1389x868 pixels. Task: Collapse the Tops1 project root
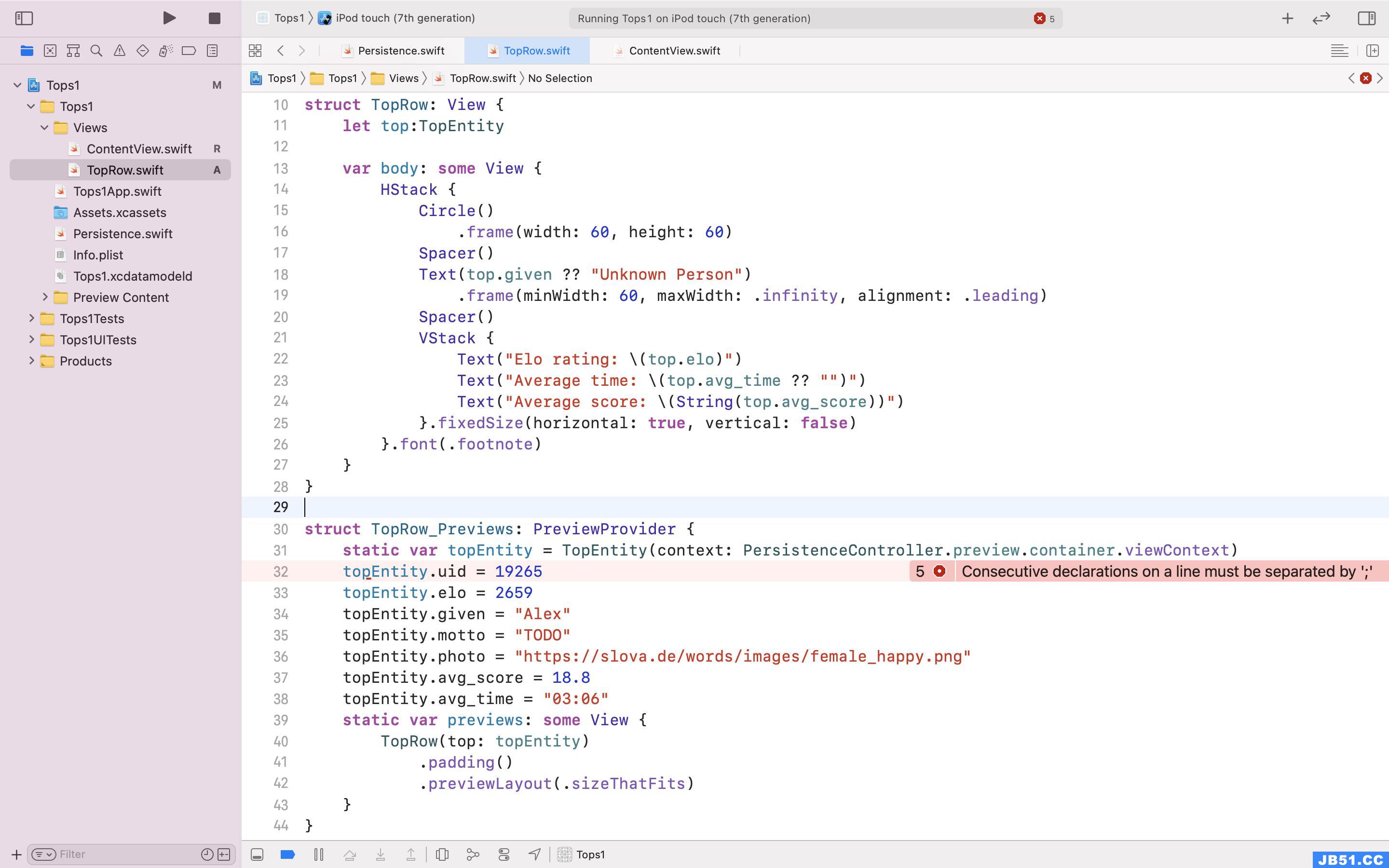17,85
